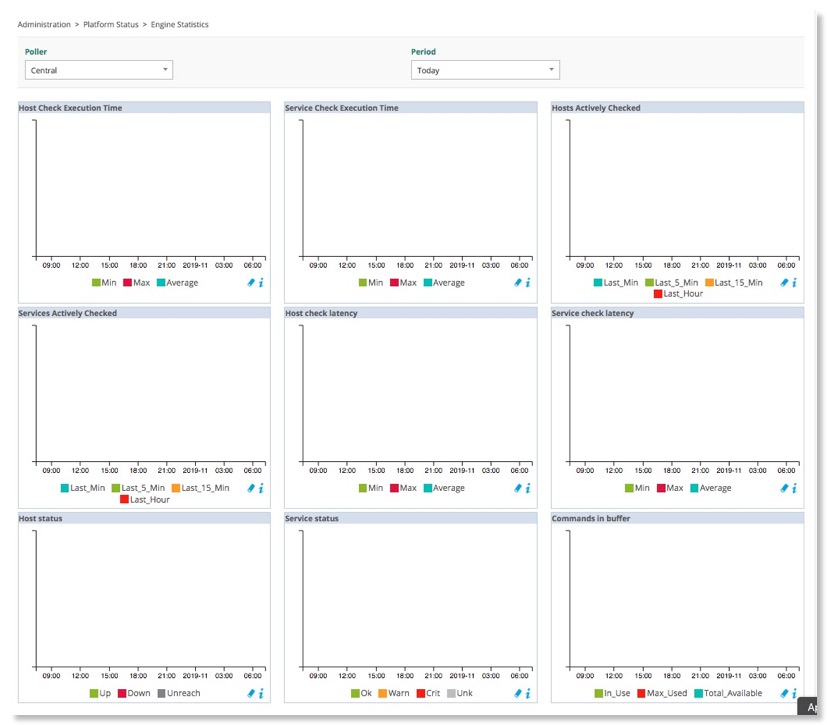Click the pencil icon under Host Check Execution Time
The image size is (827, 725).
(251, 283)
